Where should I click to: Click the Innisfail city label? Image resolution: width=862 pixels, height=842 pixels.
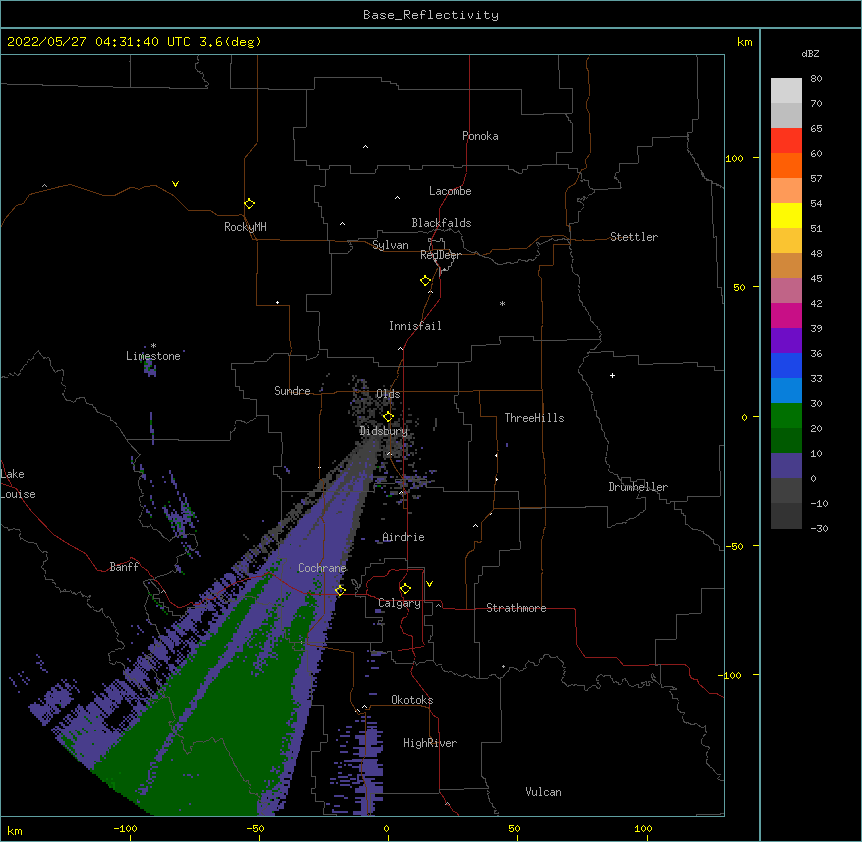tap(415, 326)
